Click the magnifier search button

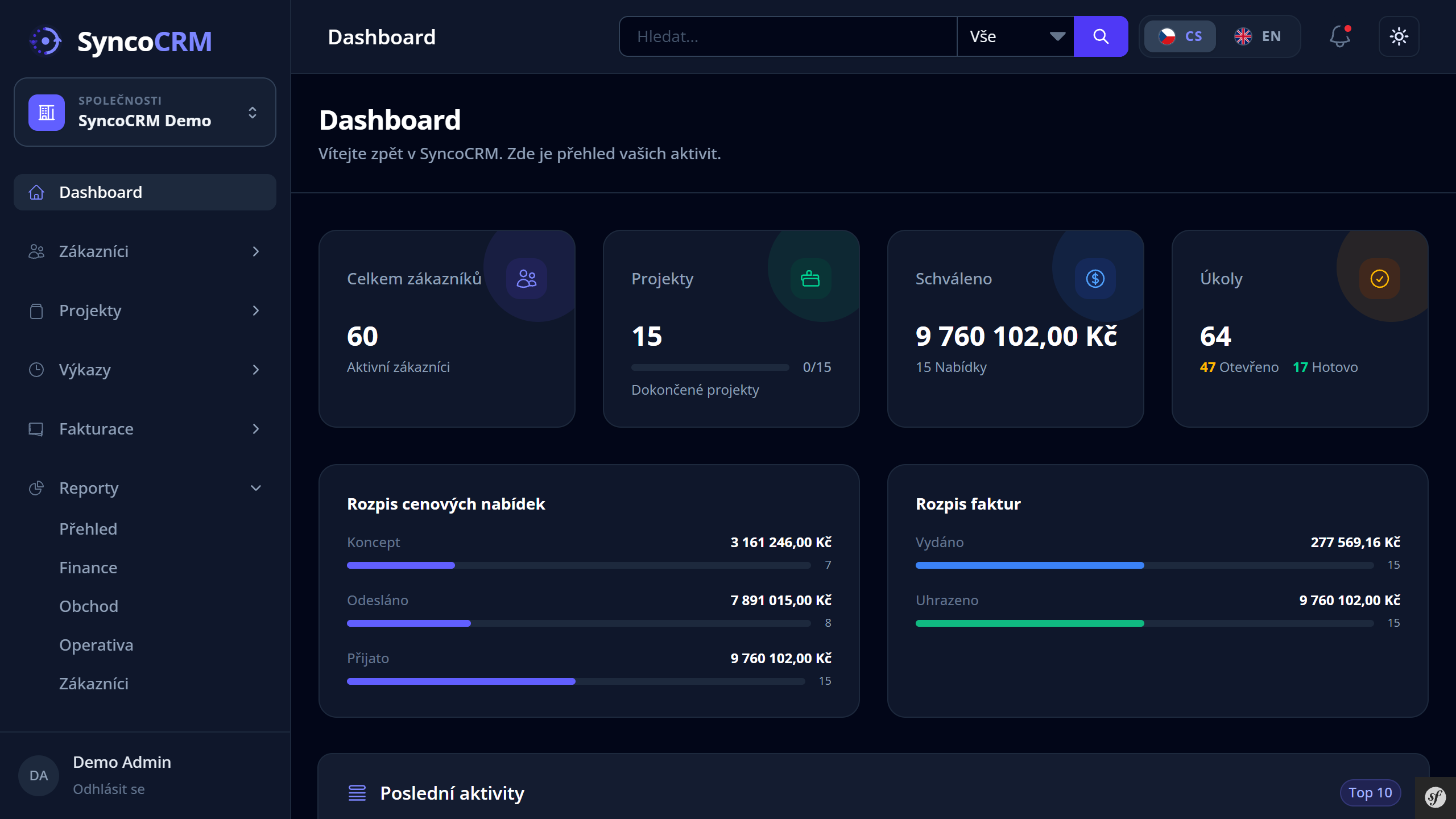pos(1101,37)
